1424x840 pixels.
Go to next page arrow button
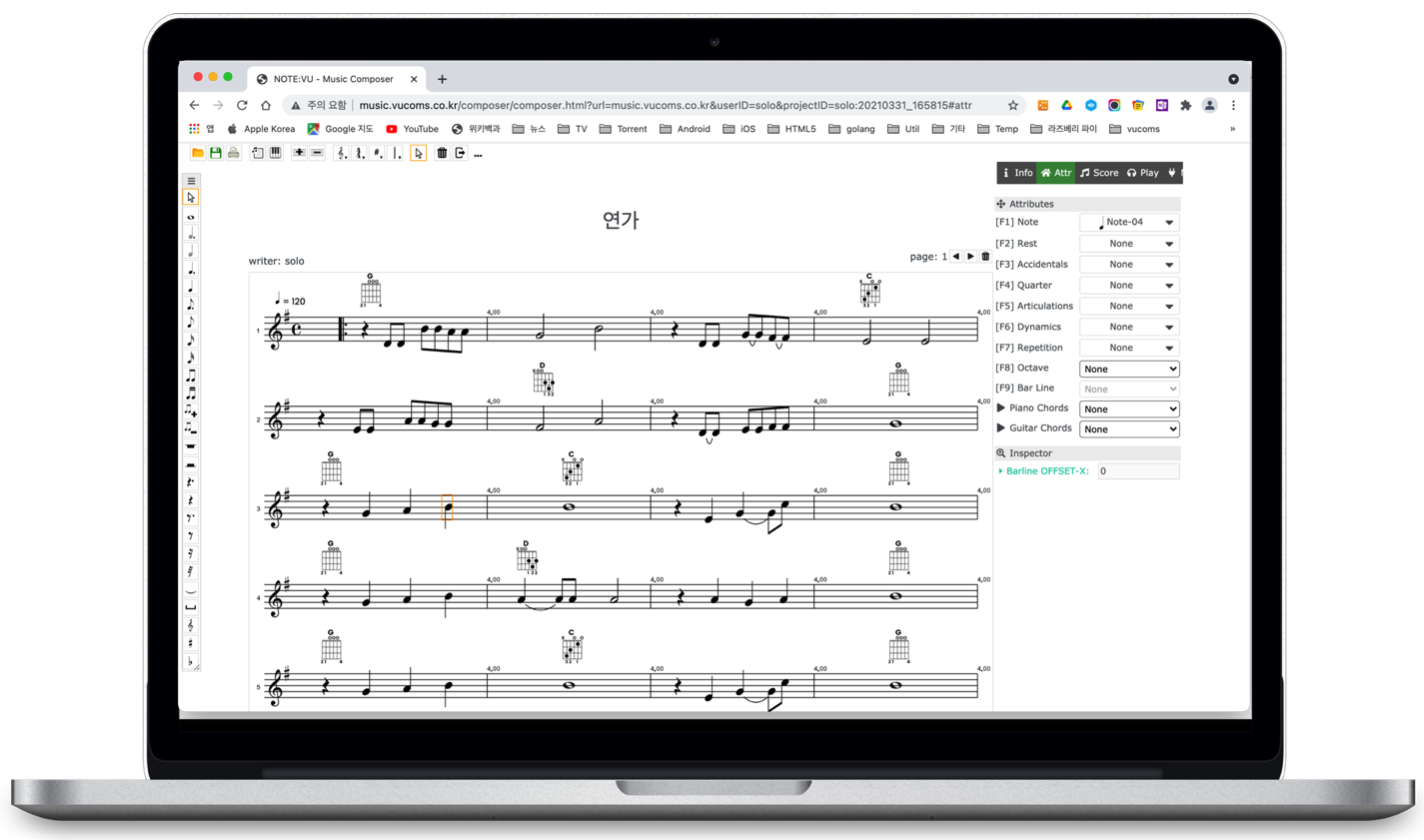coord(970,257)
